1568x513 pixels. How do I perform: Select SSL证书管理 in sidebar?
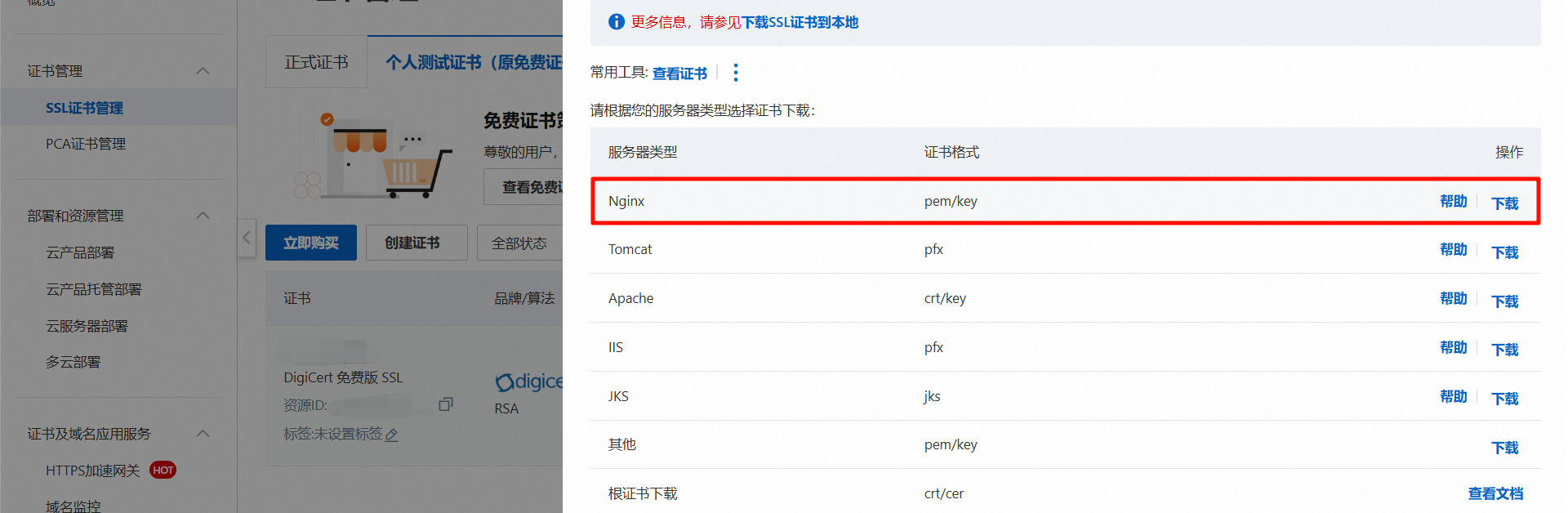click(84, 108)
